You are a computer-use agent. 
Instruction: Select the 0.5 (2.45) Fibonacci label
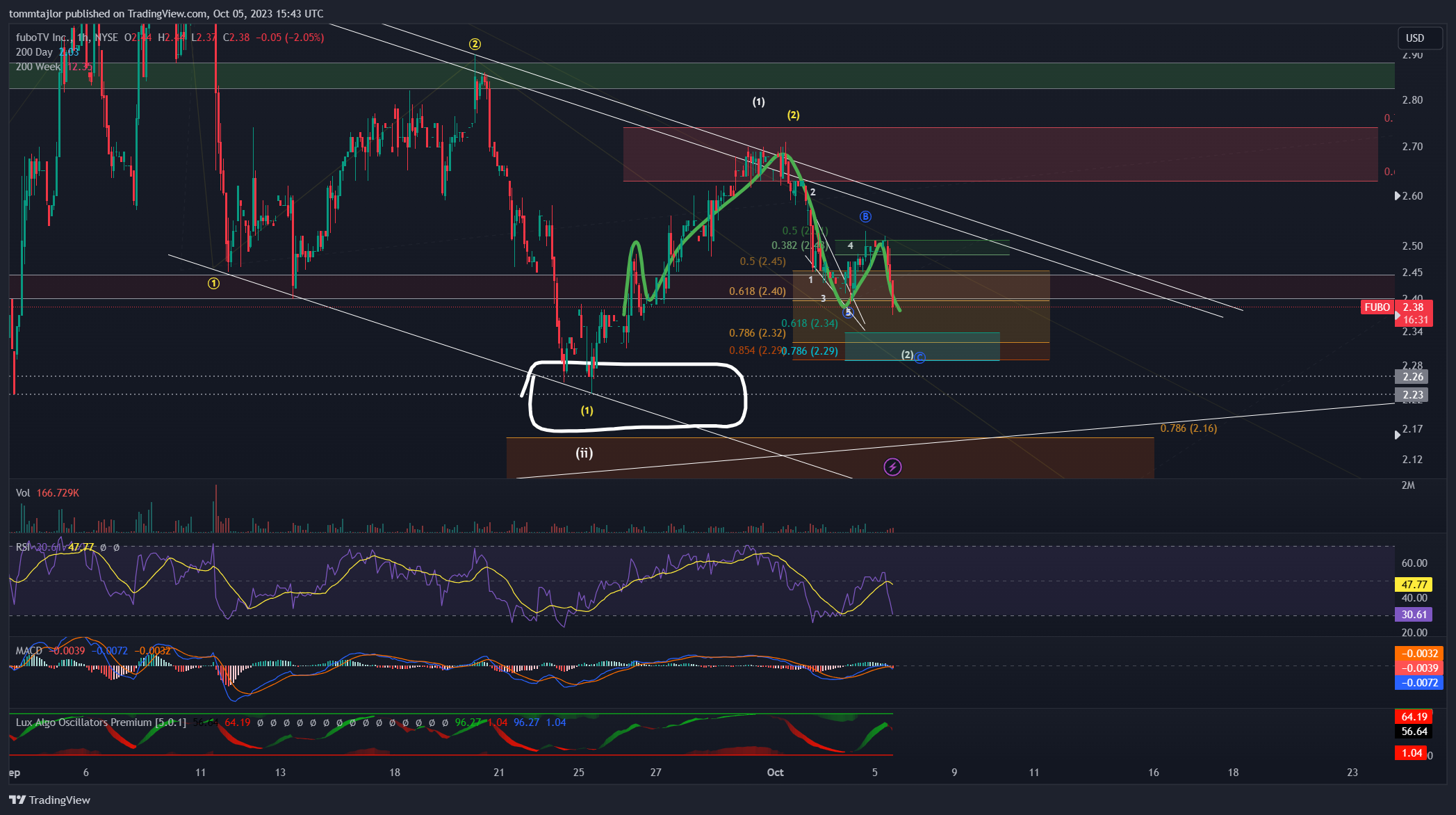coord(763,261)
